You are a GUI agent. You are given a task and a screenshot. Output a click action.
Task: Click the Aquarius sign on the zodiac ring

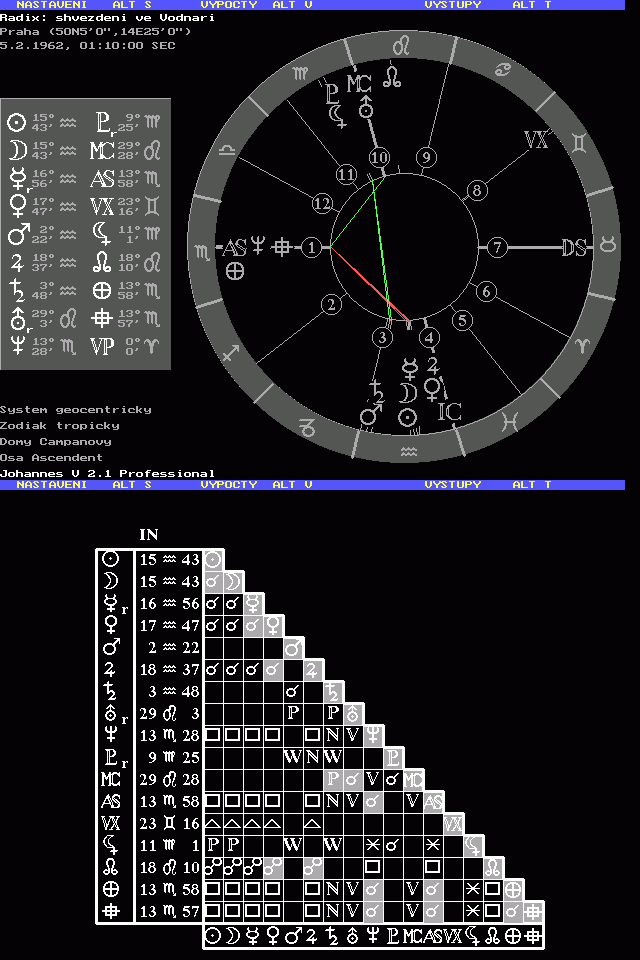[408, 452]
